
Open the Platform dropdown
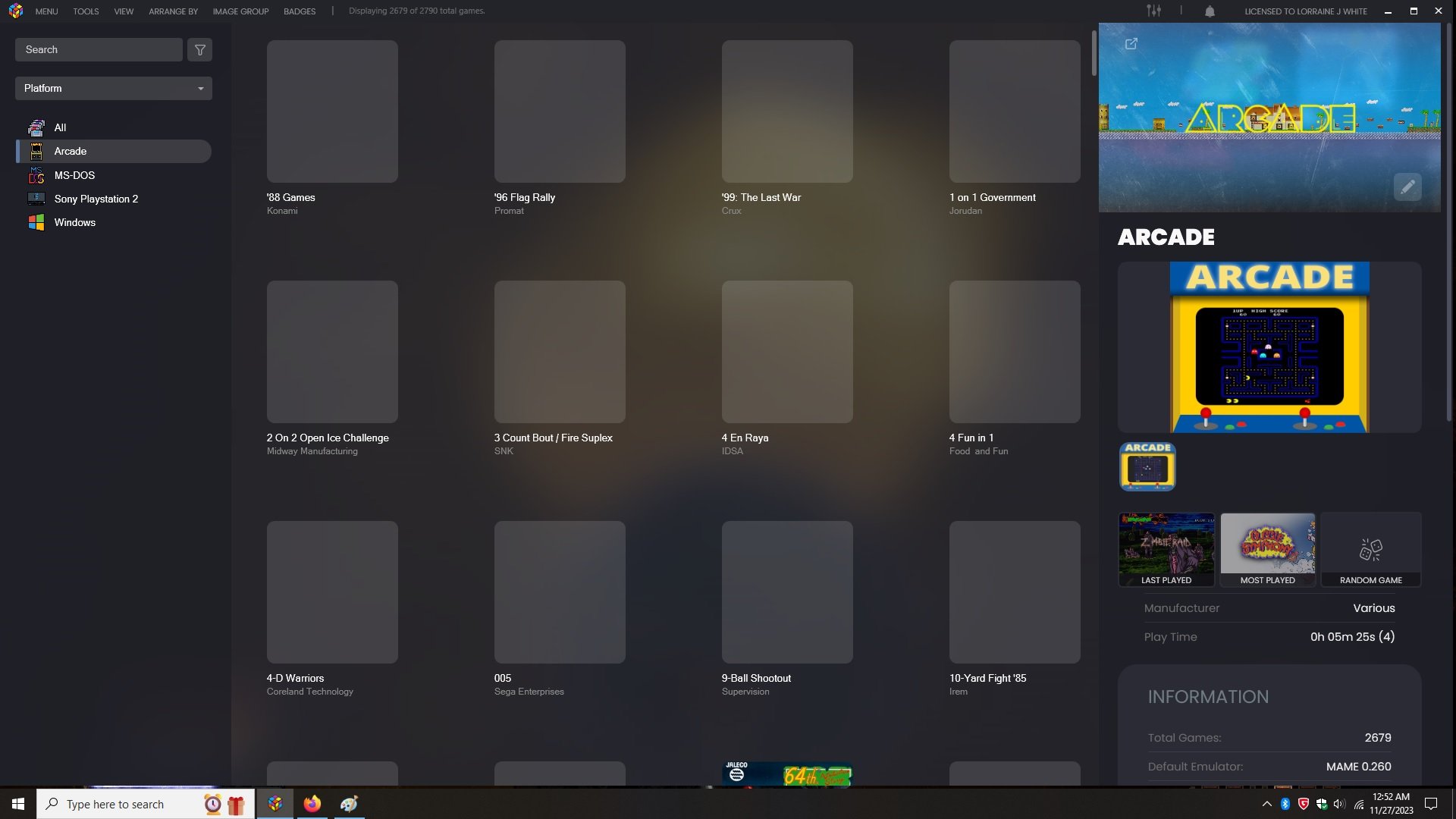click(114, 88)
